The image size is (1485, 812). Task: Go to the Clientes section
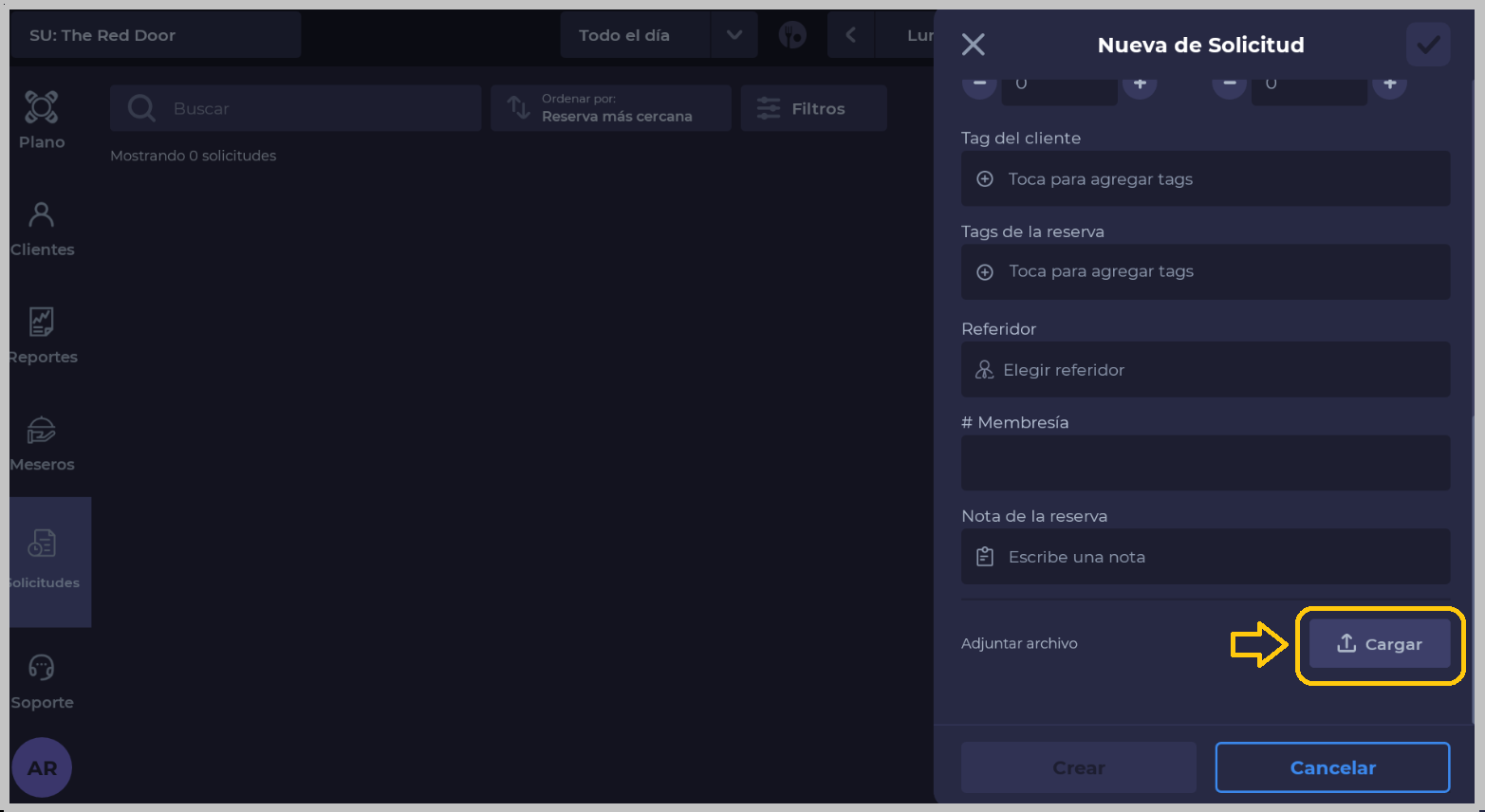(42, 230)
